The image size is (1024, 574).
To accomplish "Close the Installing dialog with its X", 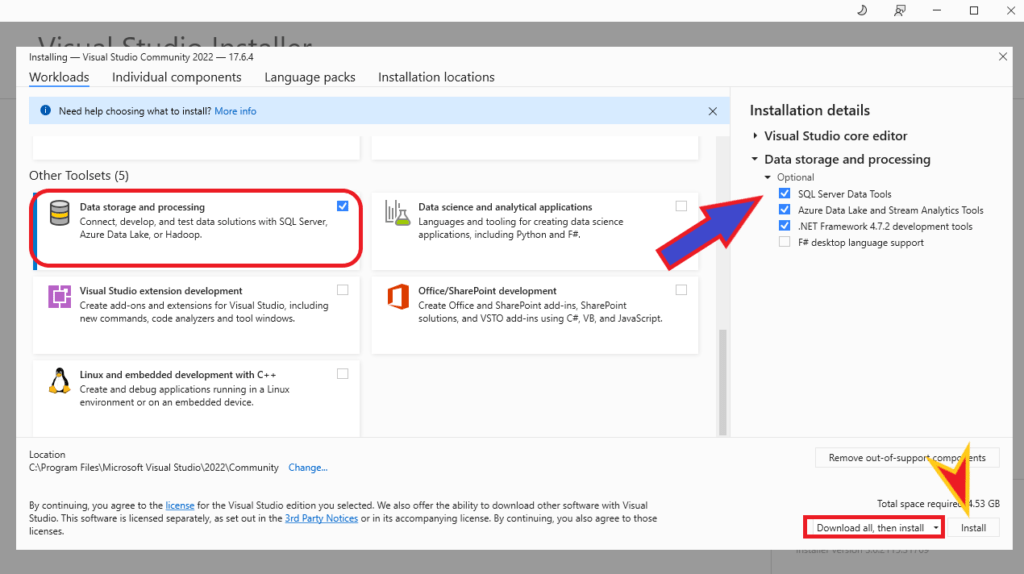I will click(x=1002, y=57).
